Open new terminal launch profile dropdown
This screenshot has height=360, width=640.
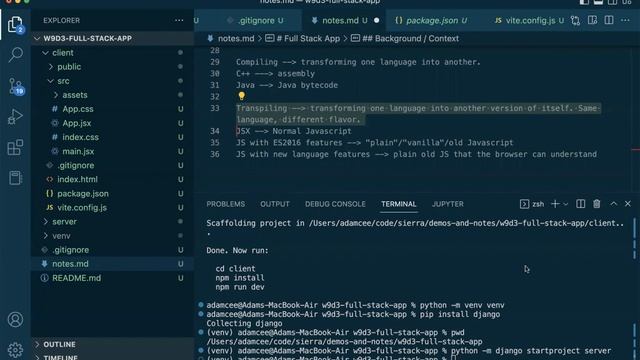tap(566, 204)
